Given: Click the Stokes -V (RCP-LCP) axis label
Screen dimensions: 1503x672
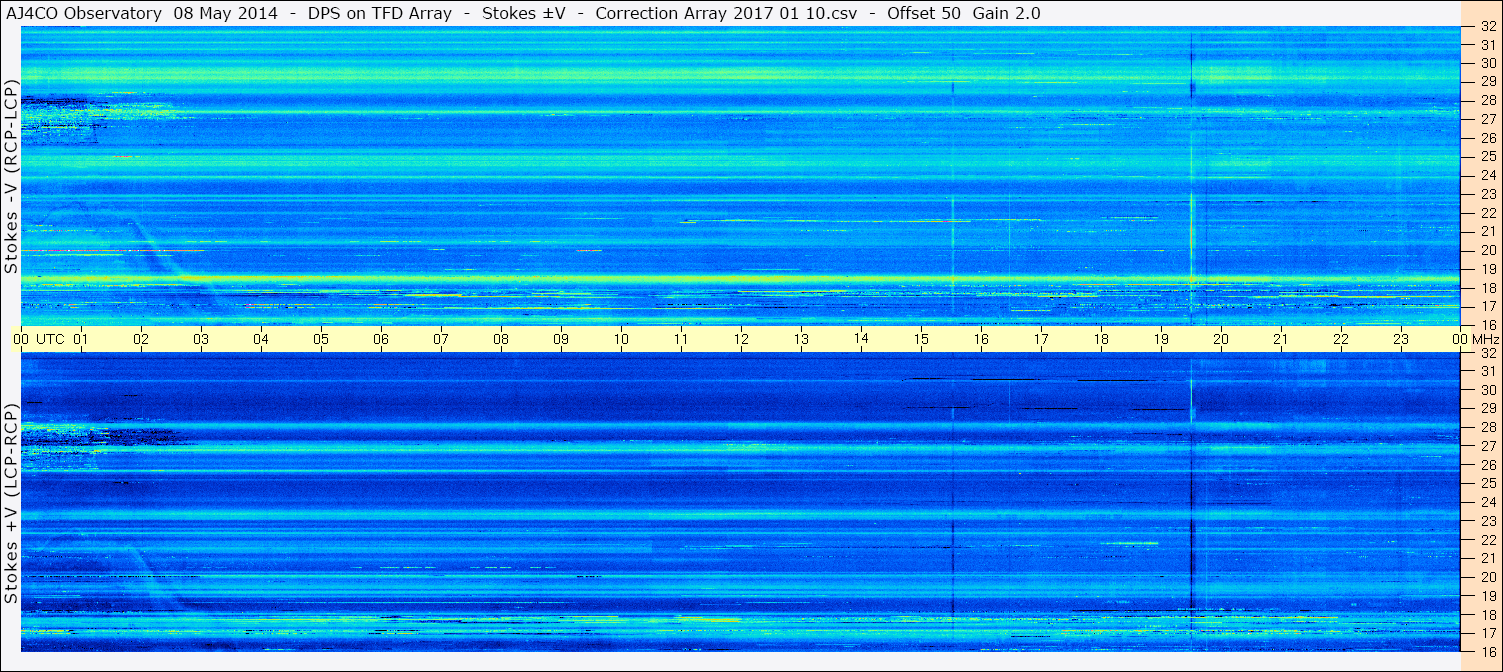Looking at the screenshot, I should [x=11, y=176].
